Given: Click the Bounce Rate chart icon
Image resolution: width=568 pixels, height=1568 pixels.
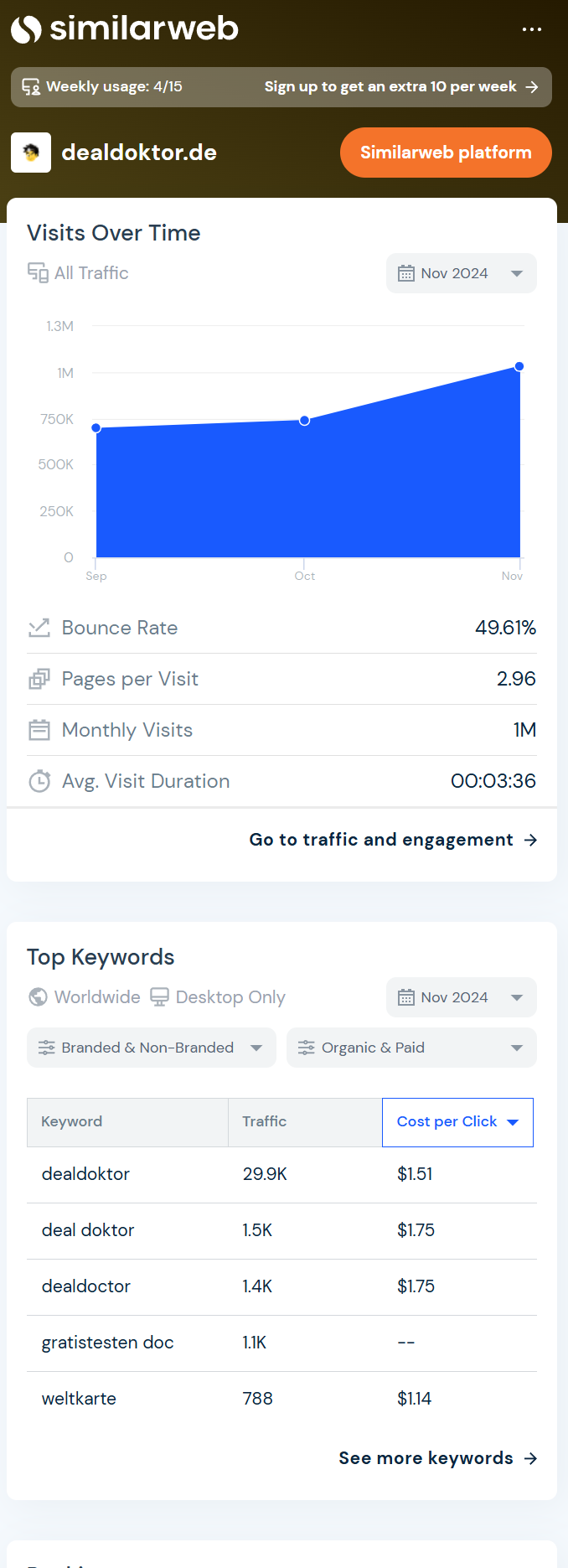Looking at the screenshot, I should tap(39, 628).
